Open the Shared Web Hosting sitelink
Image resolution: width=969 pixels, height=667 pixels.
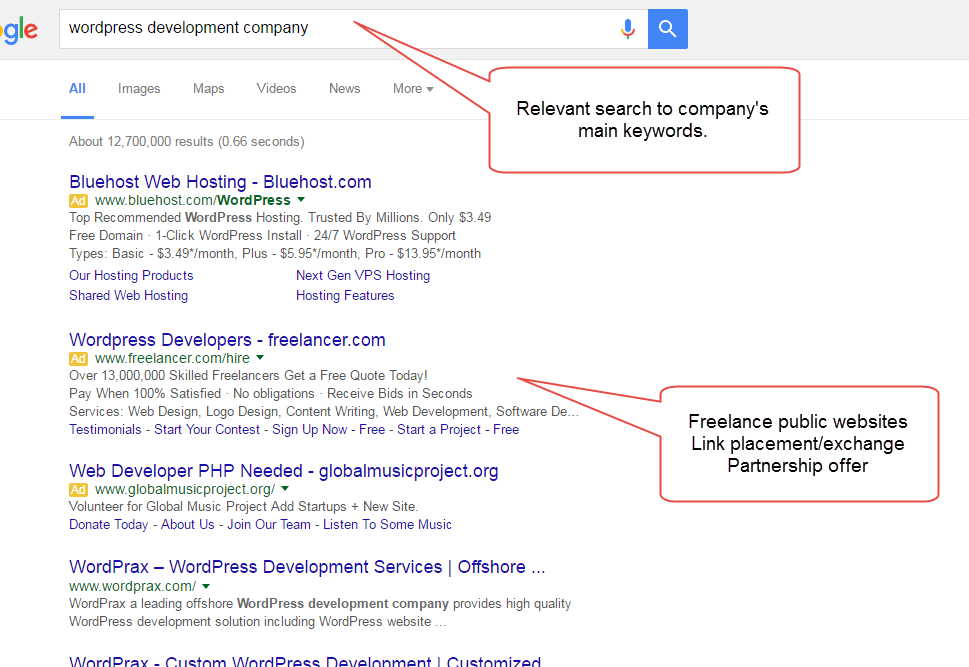129,295
